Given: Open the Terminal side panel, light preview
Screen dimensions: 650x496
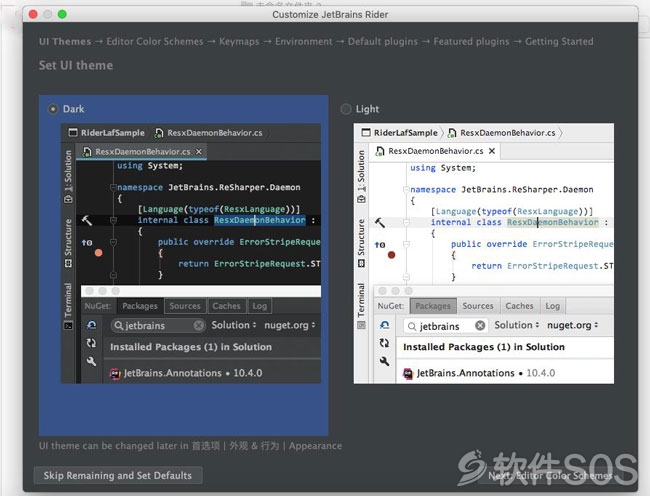Looking at the screenshot, I should coord(361,306).
